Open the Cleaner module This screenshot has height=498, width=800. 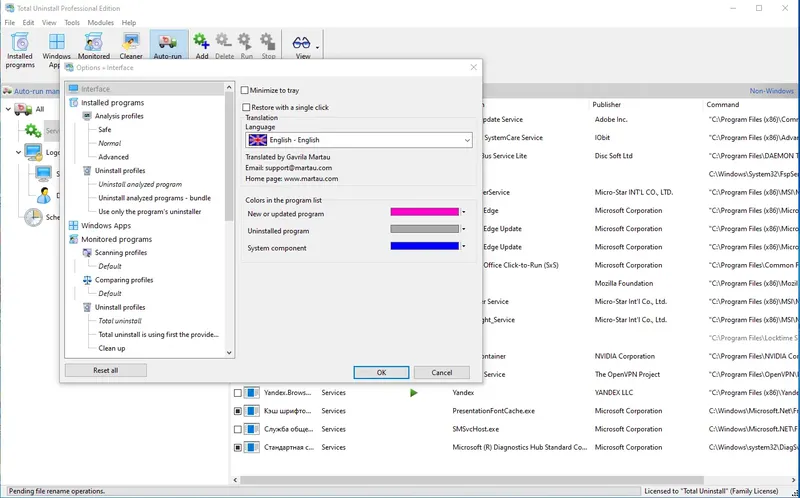[131, 47]
